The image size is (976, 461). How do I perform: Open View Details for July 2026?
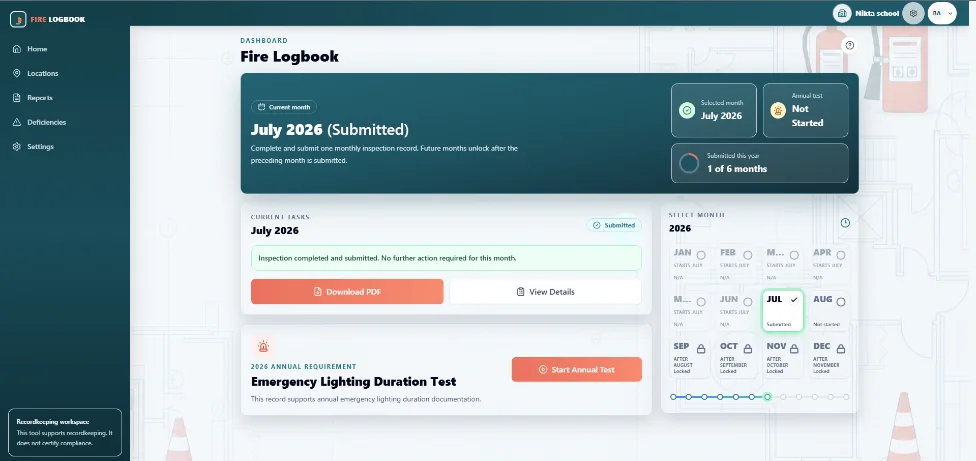[x=545, y=291]
